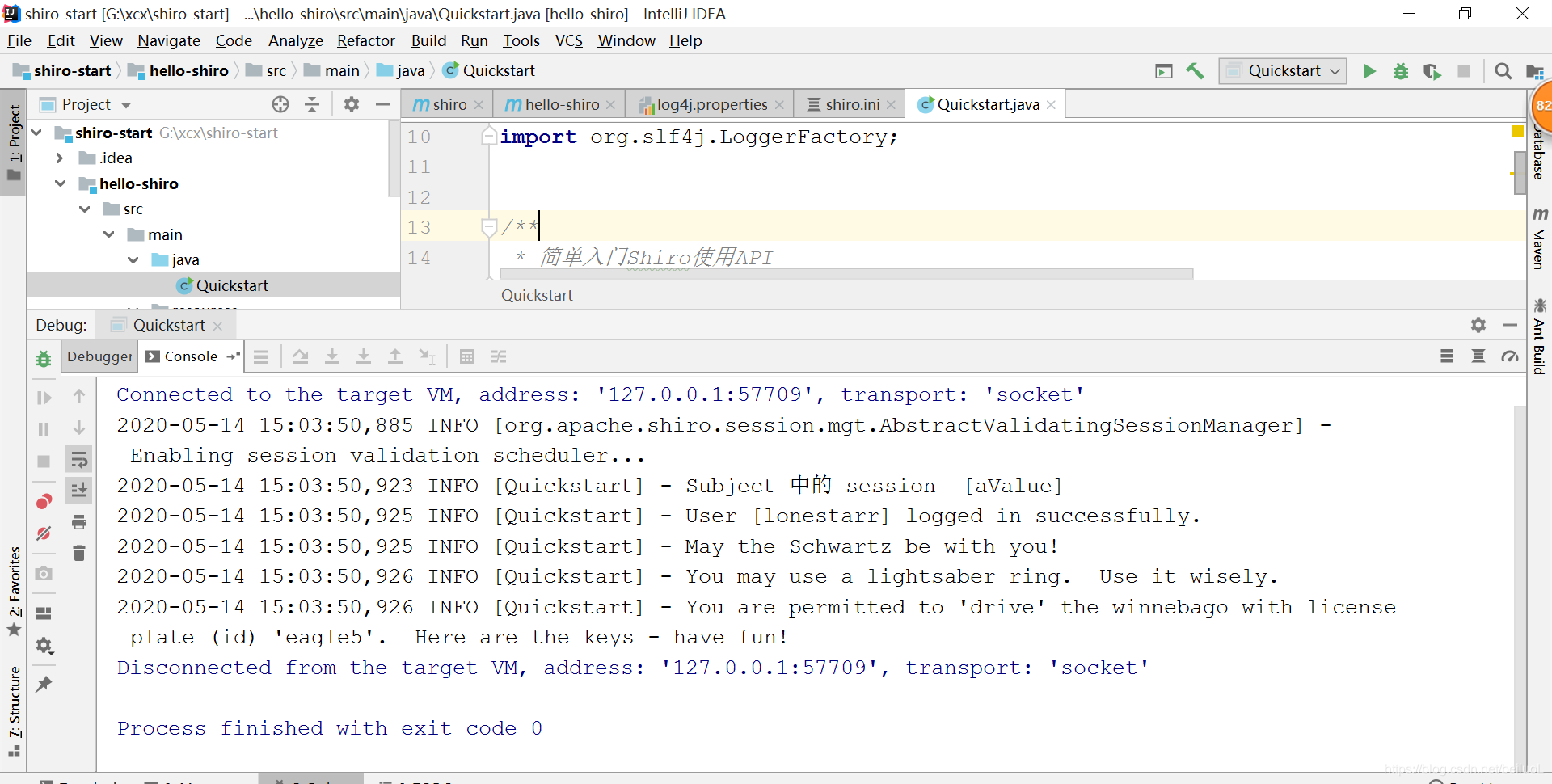
Task: Select the Console tab
Action: (191, 356)
